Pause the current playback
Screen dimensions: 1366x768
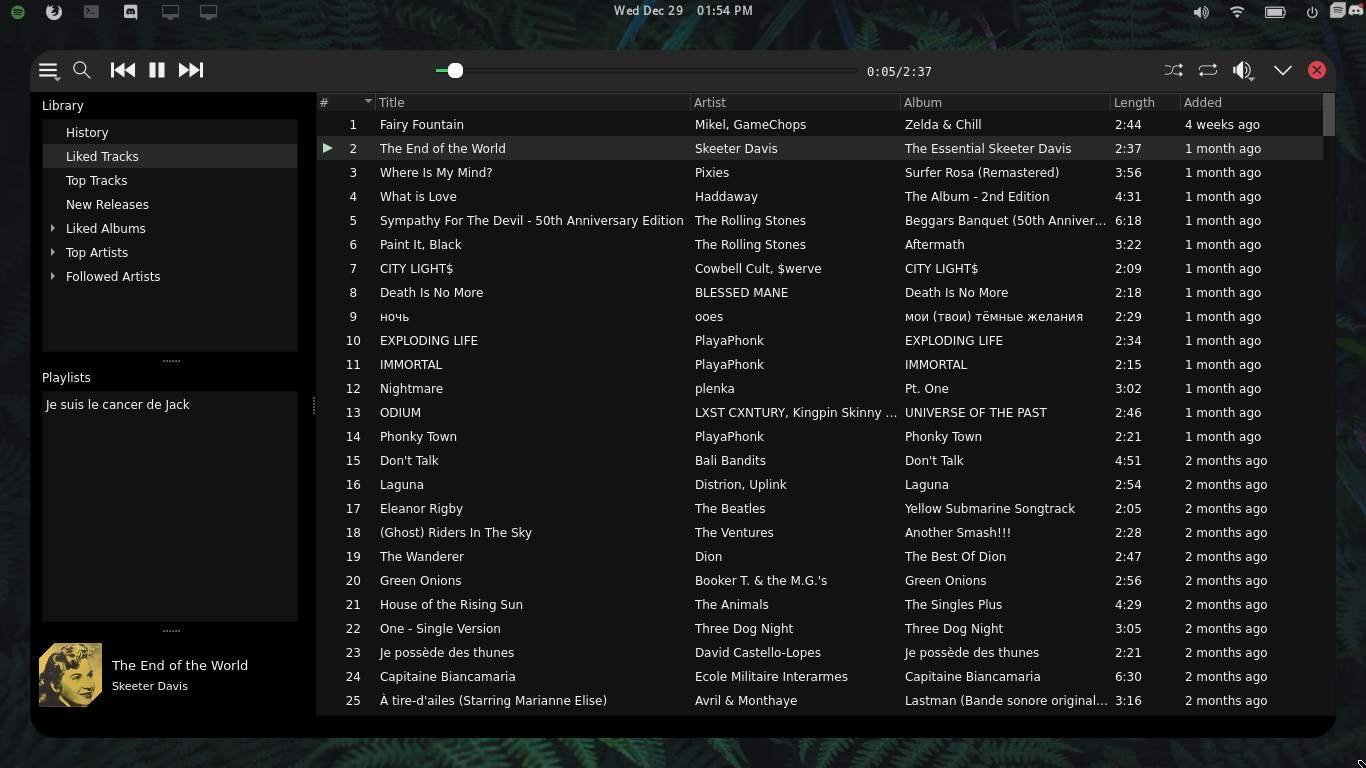coord(157,70)
